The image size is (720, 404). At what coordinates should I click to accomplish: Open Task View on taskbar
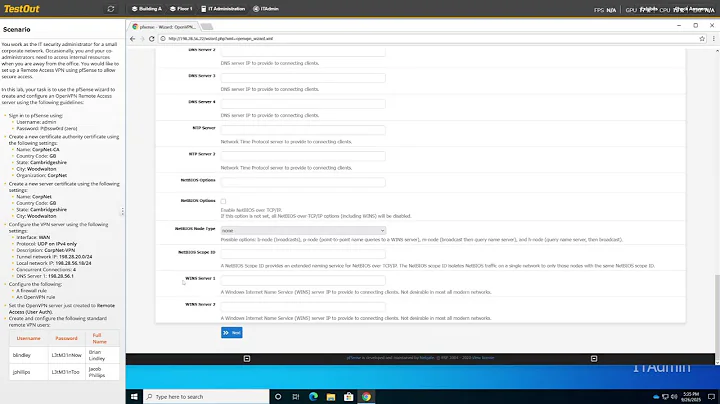[296, 397]
